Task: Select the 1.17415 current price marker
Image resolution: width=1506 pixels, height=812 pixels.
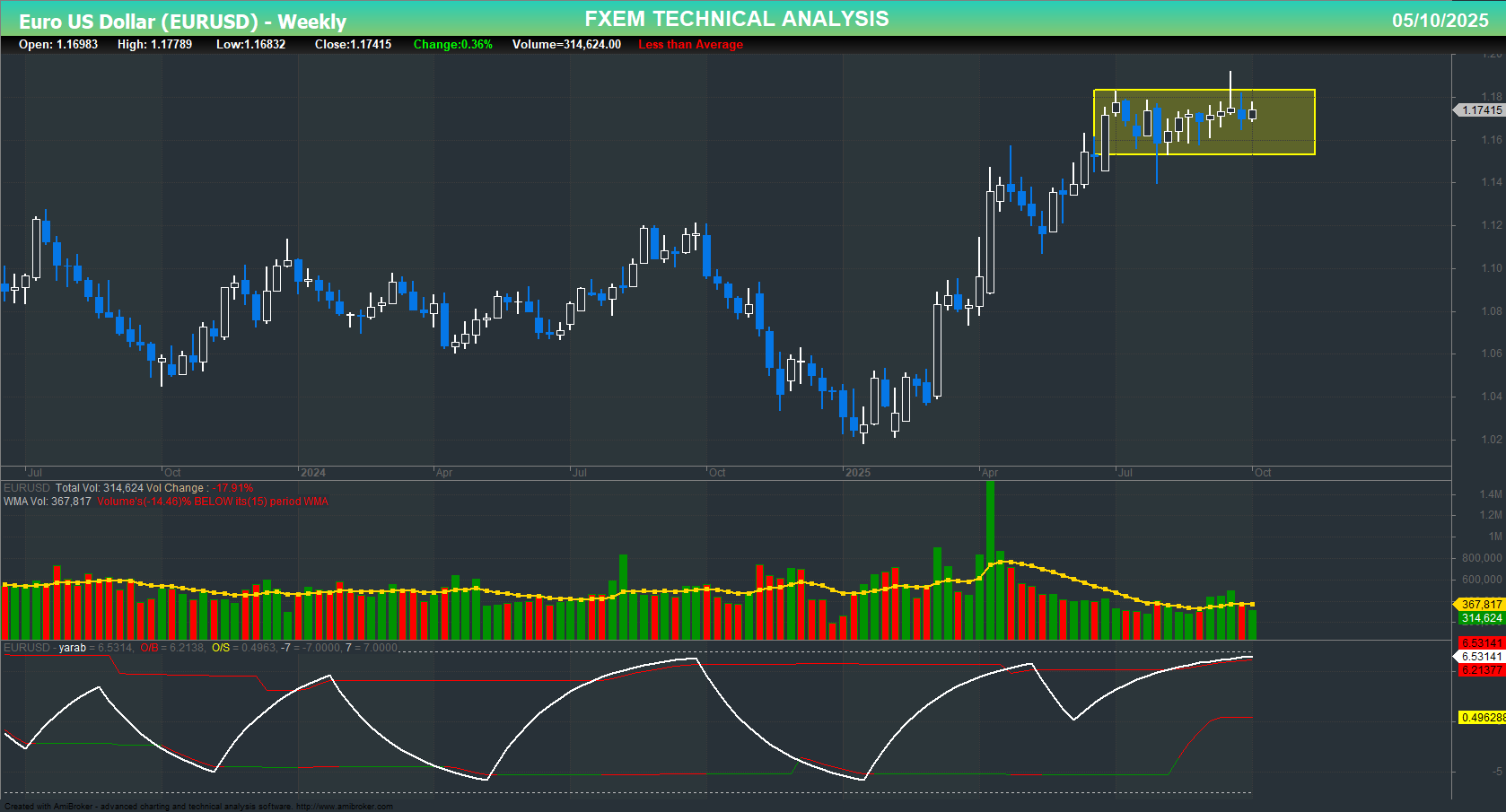Action: click(1478, 109)
